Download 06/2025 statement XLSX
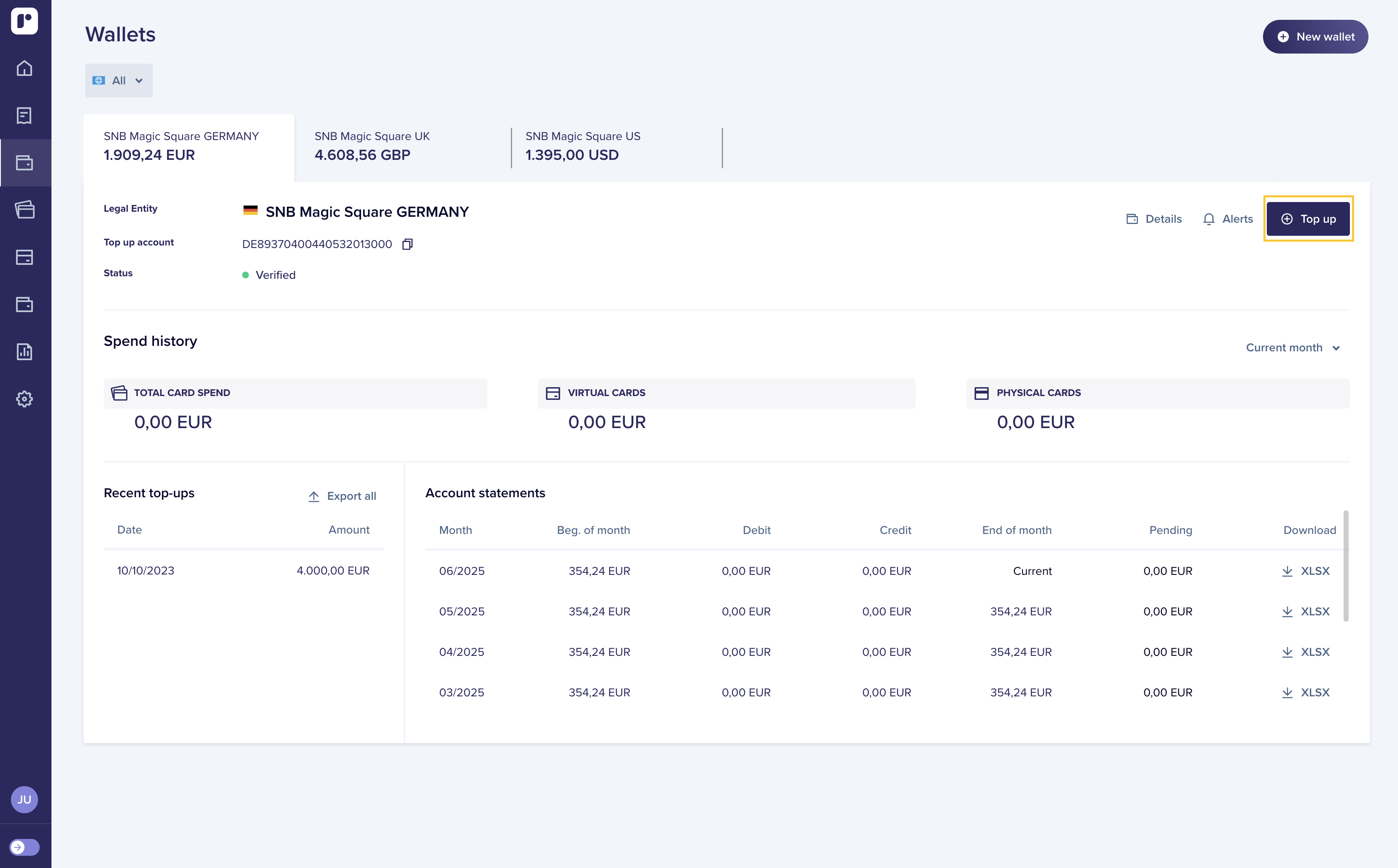The image size is (1398, 868). click(1306, 571)
